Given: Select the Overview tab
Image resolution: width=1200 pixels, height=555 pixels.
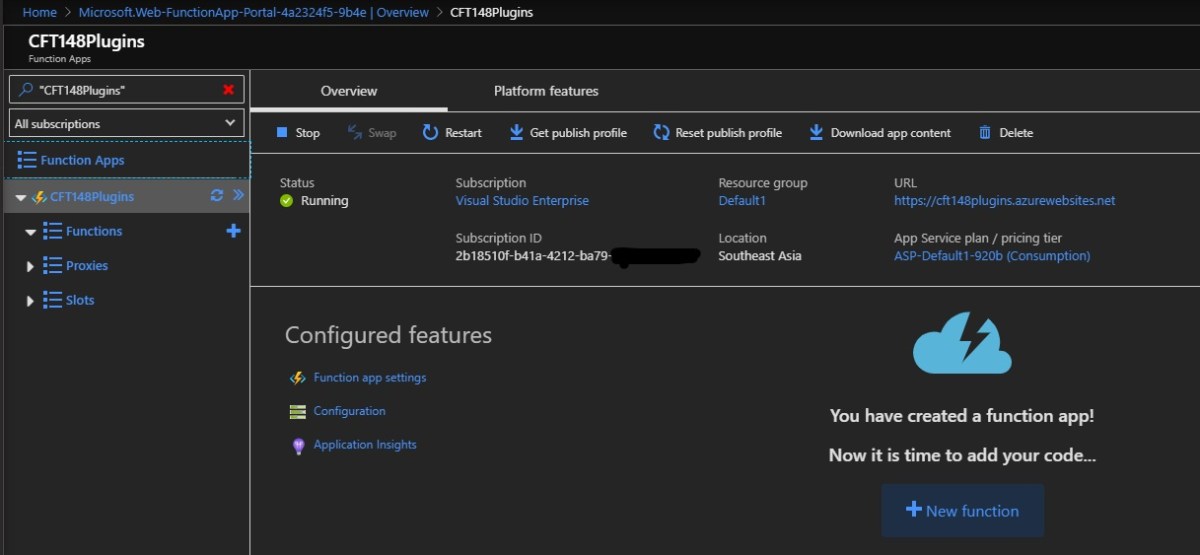Looking at the screenshot, I should (x=348, y=91).
